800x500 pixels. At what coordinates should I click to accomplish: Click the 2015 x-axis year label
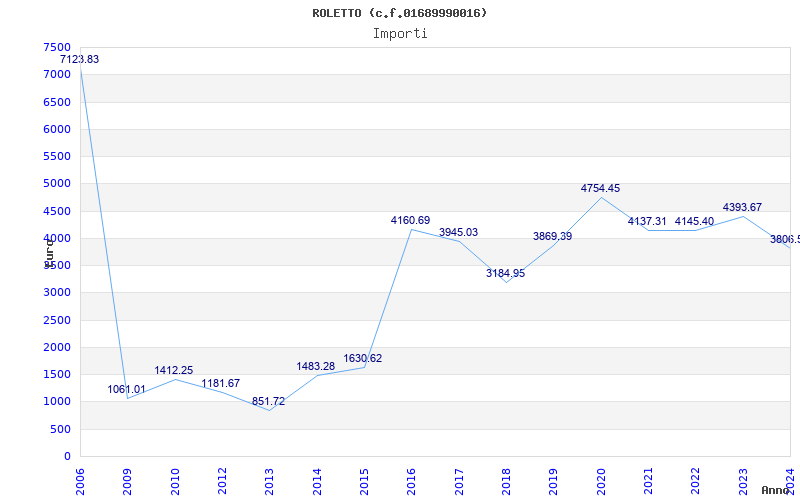(x=364, y=481)
